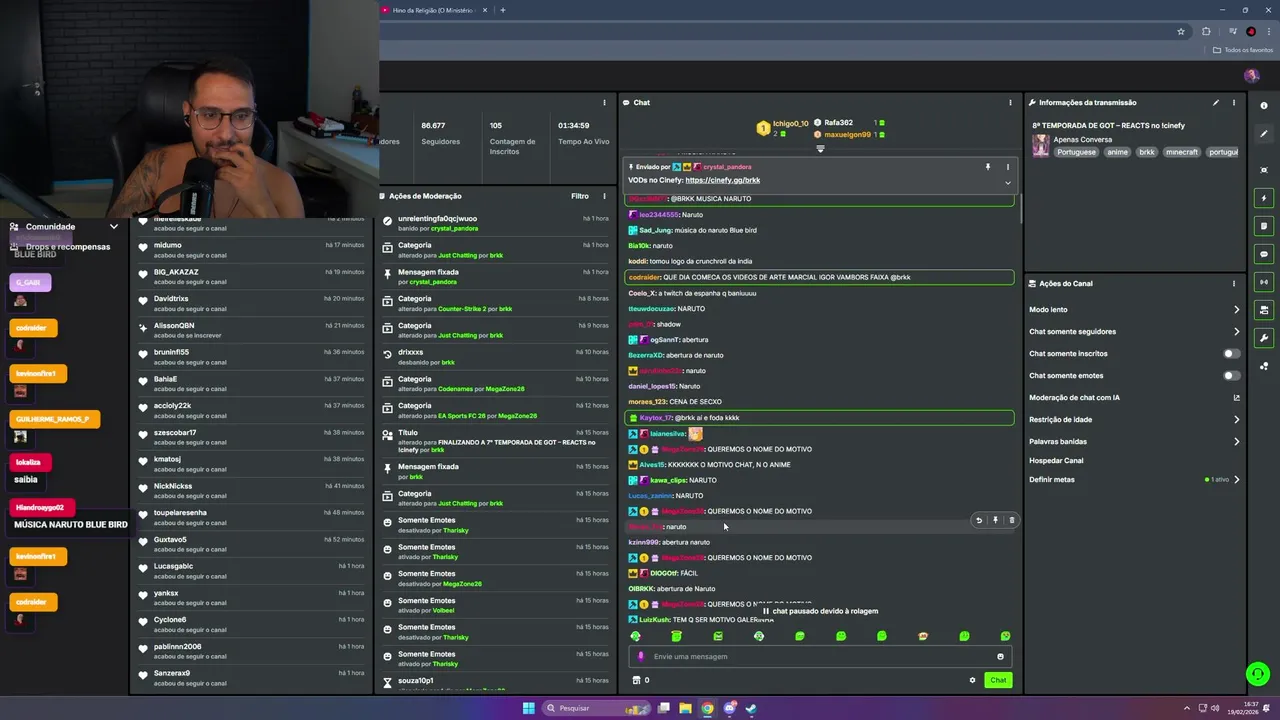The height and width of the screenshot is (720, 1280).
Task: Collapse the chat leaderboard arrow handle
Action: pos(820,149)
